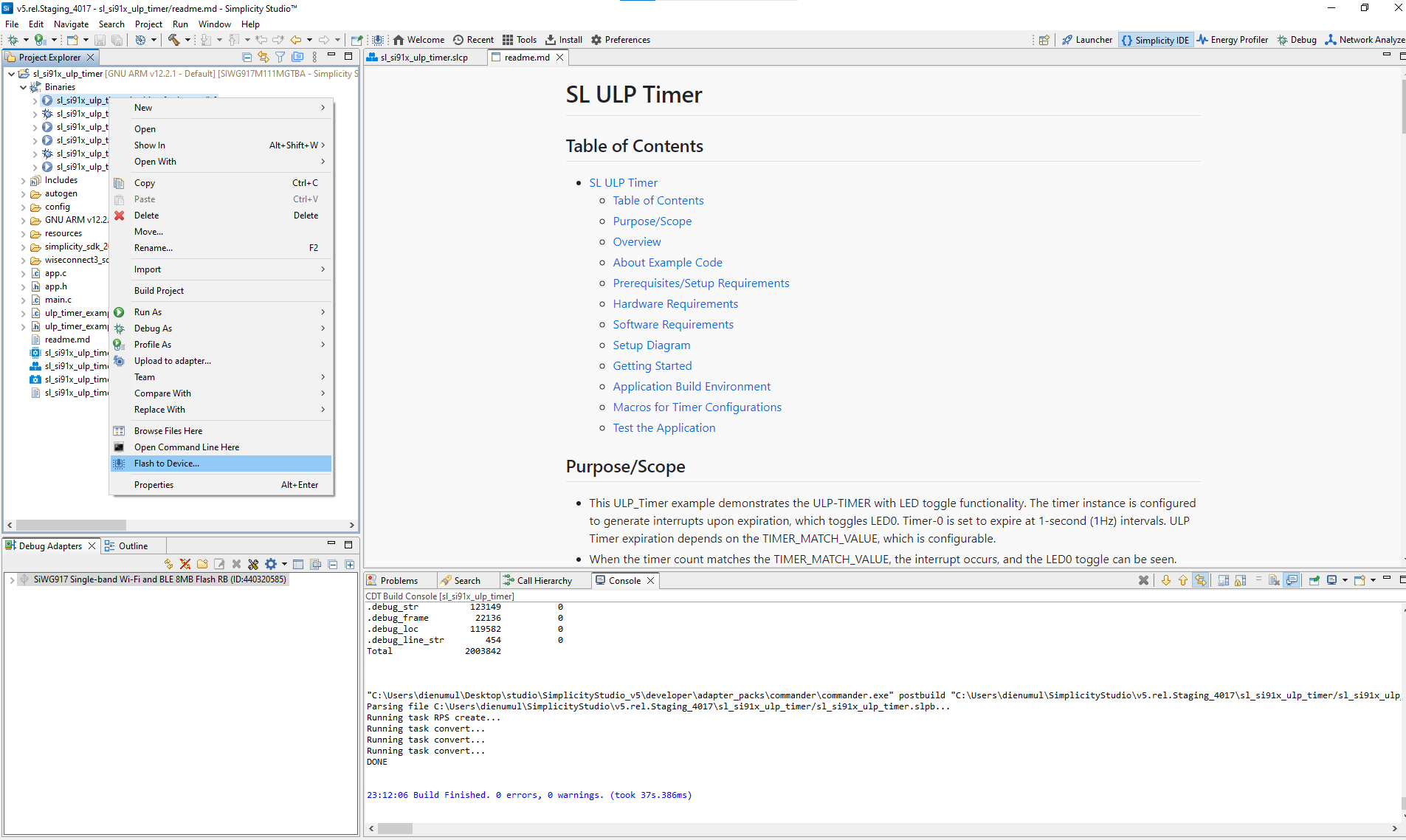Collapse the Binaries tree node
This screenshot has width=1406, height=840.
tap(23, 86)
